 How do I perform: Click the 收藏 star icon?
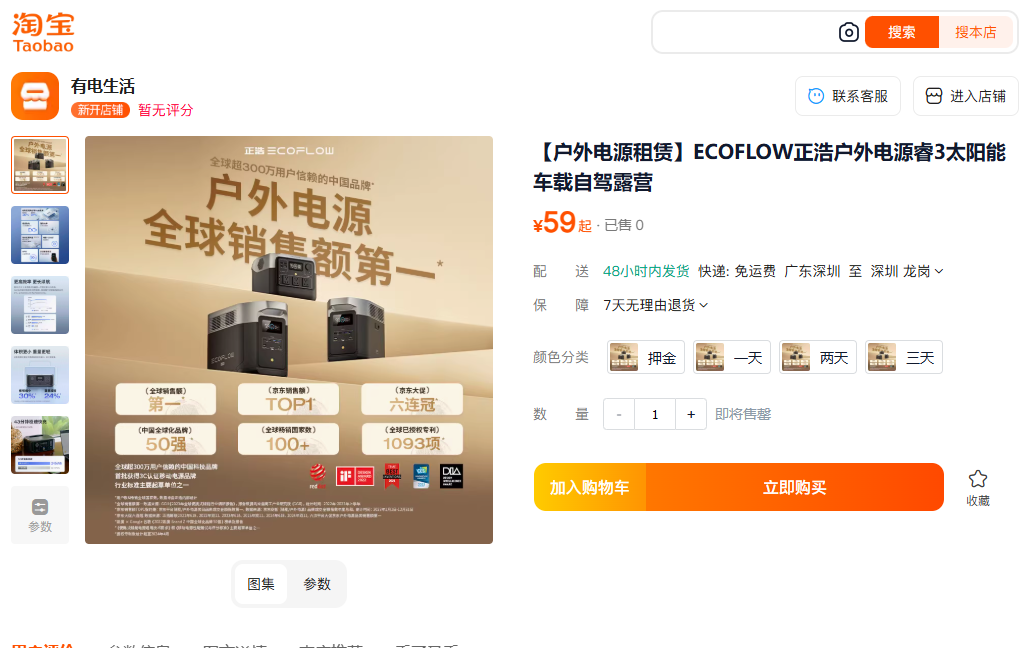[978, 479]
